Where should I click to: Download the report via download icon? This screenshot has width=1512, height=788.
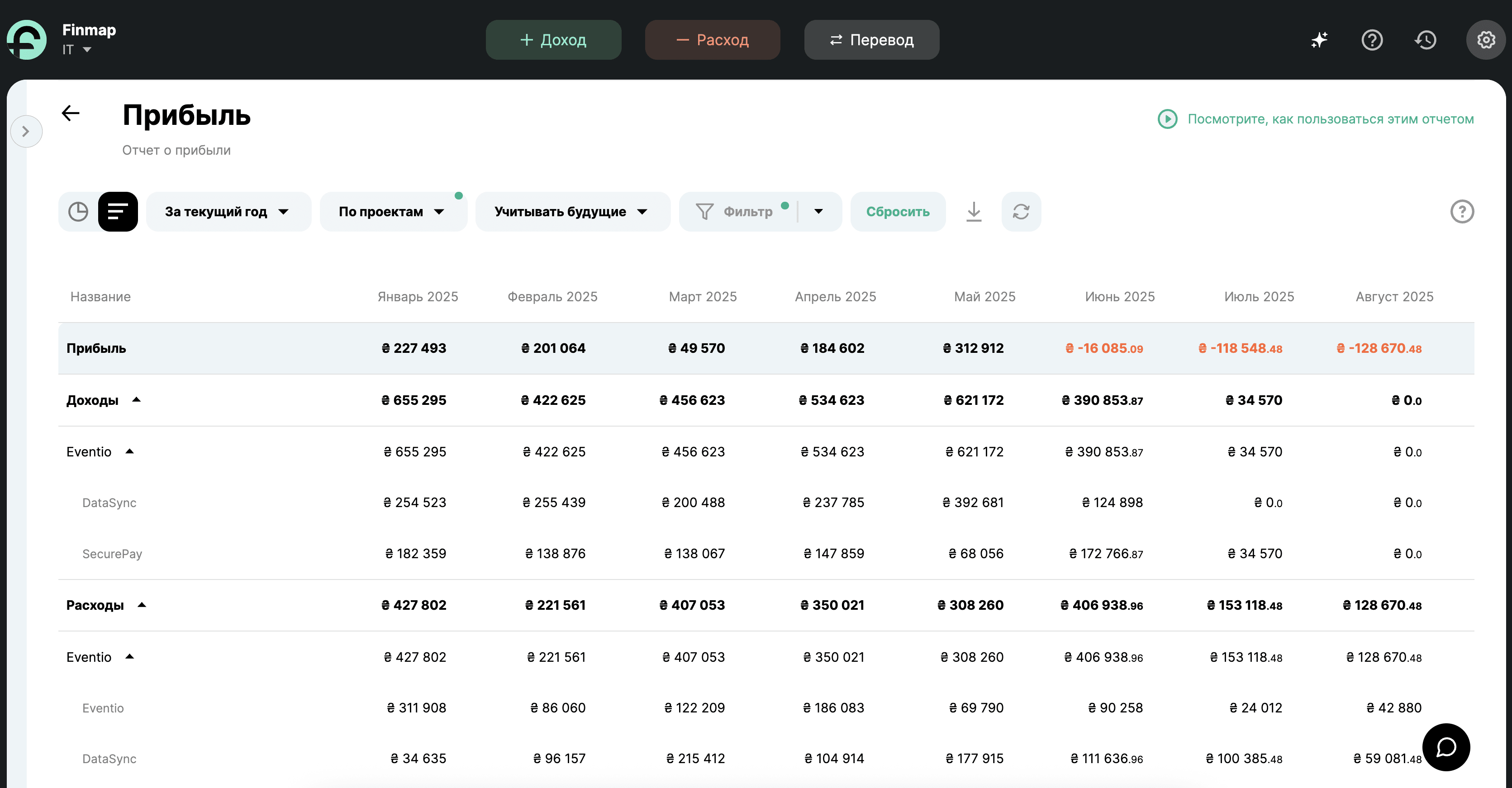tap(973, 211)
